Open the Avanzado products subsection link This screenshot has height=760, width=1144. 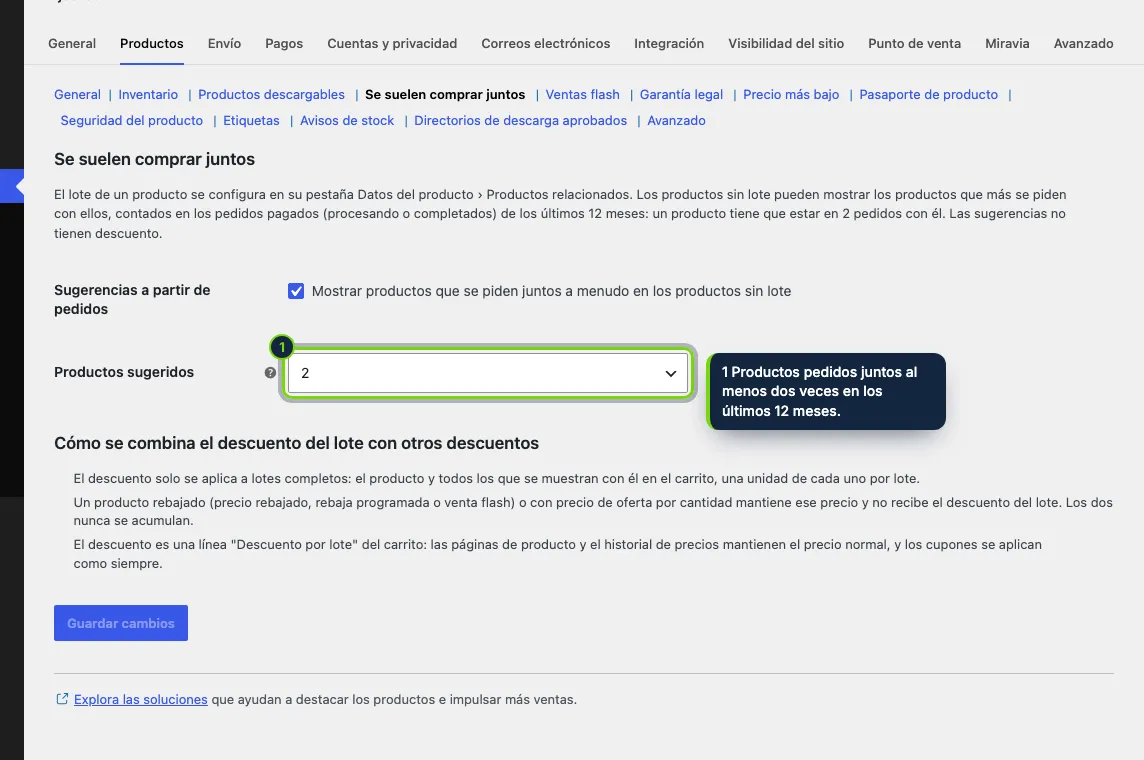point(676,120)
